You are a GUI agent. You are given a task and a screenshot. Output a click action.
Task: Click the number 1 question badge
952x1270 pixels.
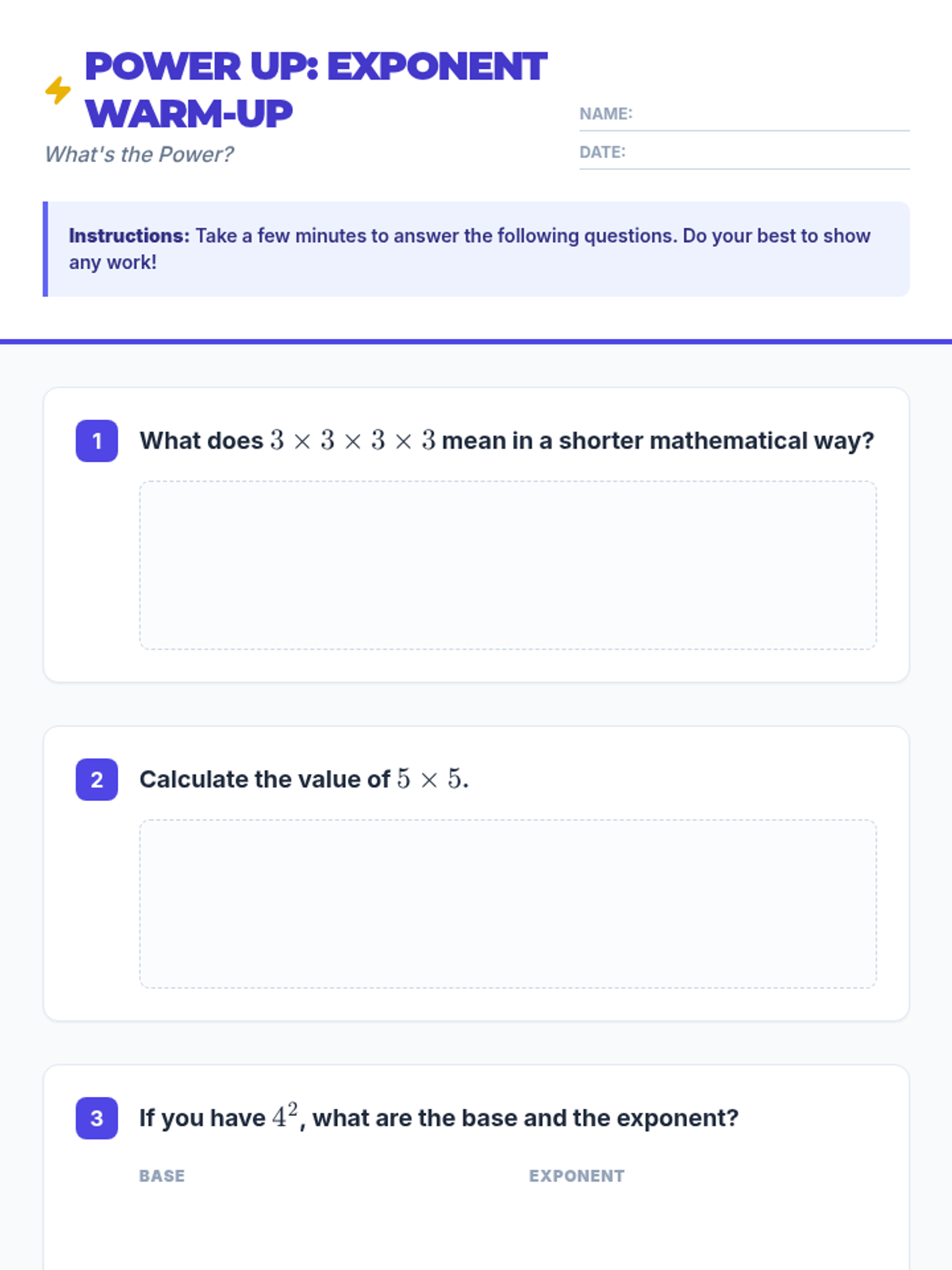pos(97,441)
